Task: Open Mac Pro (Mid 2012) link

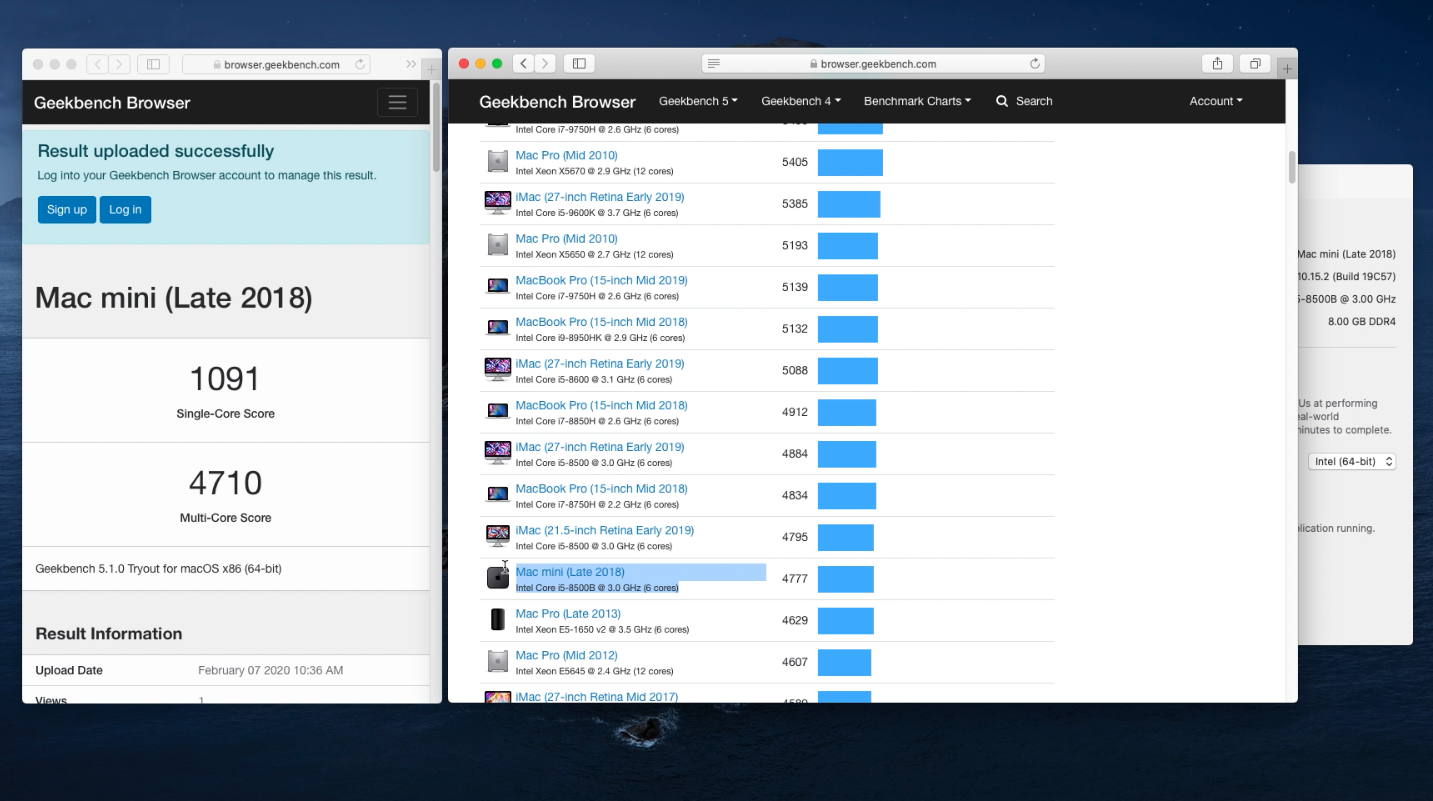Action: click(567, 655)
